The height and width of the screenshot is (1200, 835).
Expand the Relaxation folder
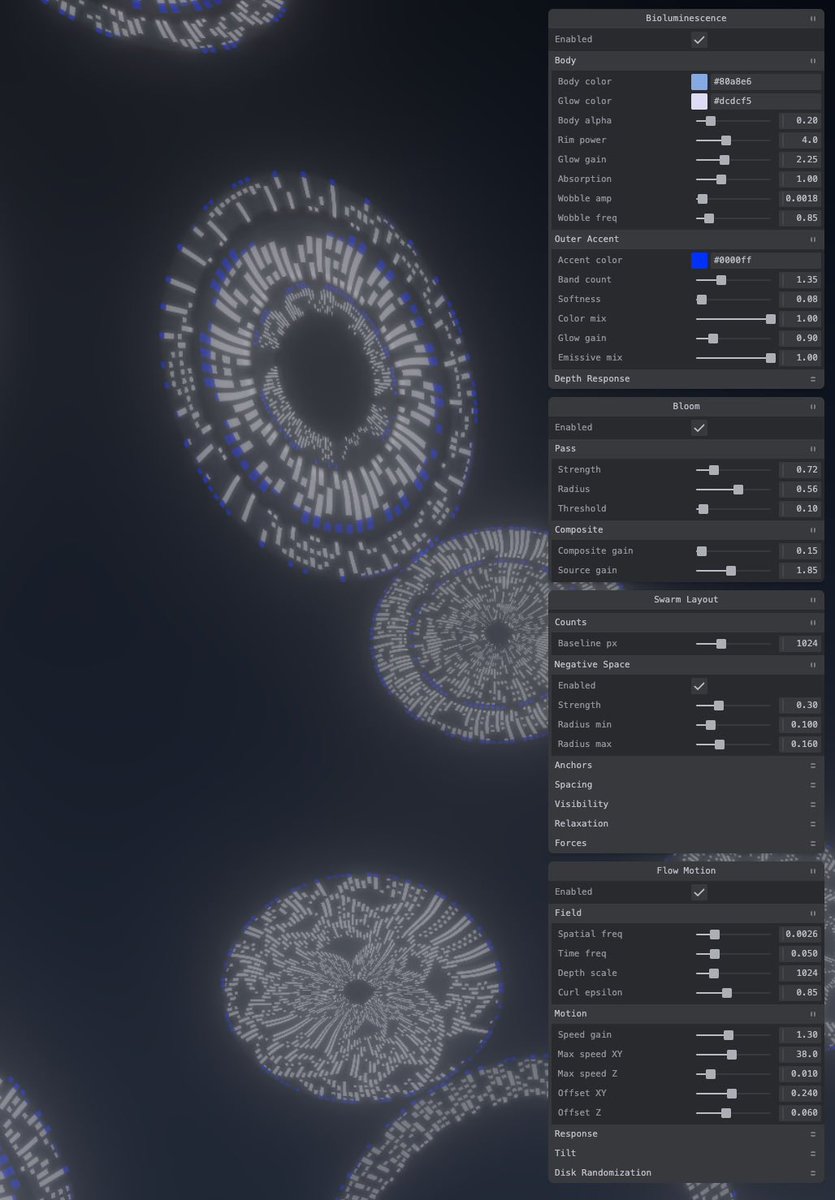[x=686, y=824]
